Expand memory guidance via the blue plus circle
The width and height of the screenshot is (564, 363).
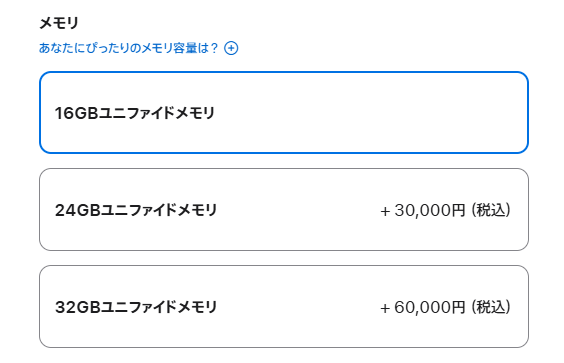[231, 48]
